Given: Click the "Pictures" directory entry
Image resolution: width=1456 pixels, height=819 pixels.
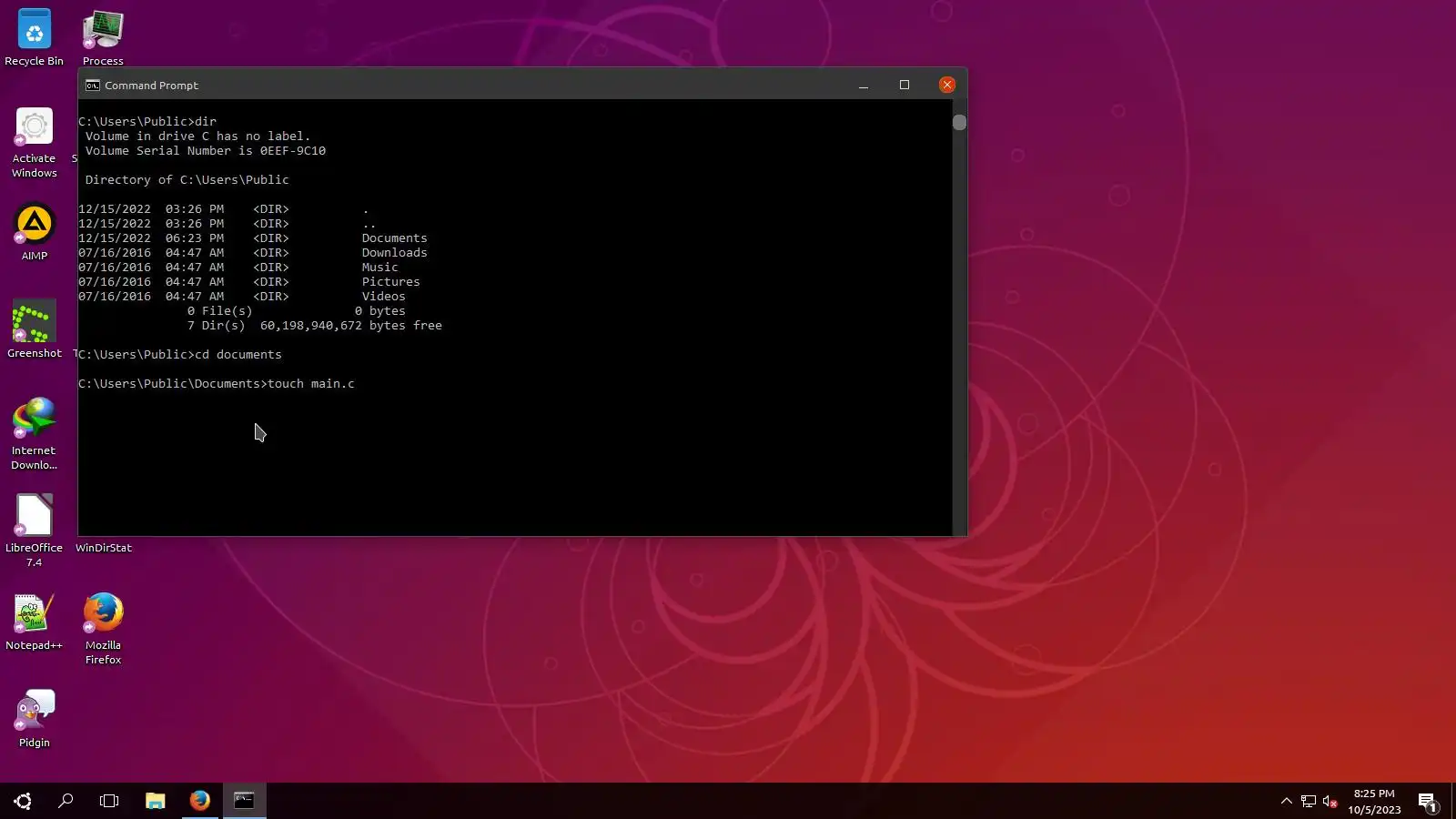Looking at the screenshot, I should tap(390, 282).
